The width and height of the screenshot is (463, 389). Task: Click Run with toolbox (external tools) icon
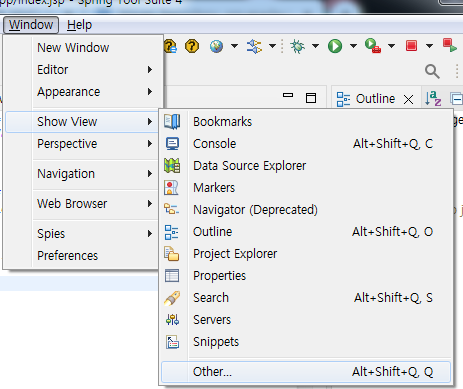pos(373,46)
